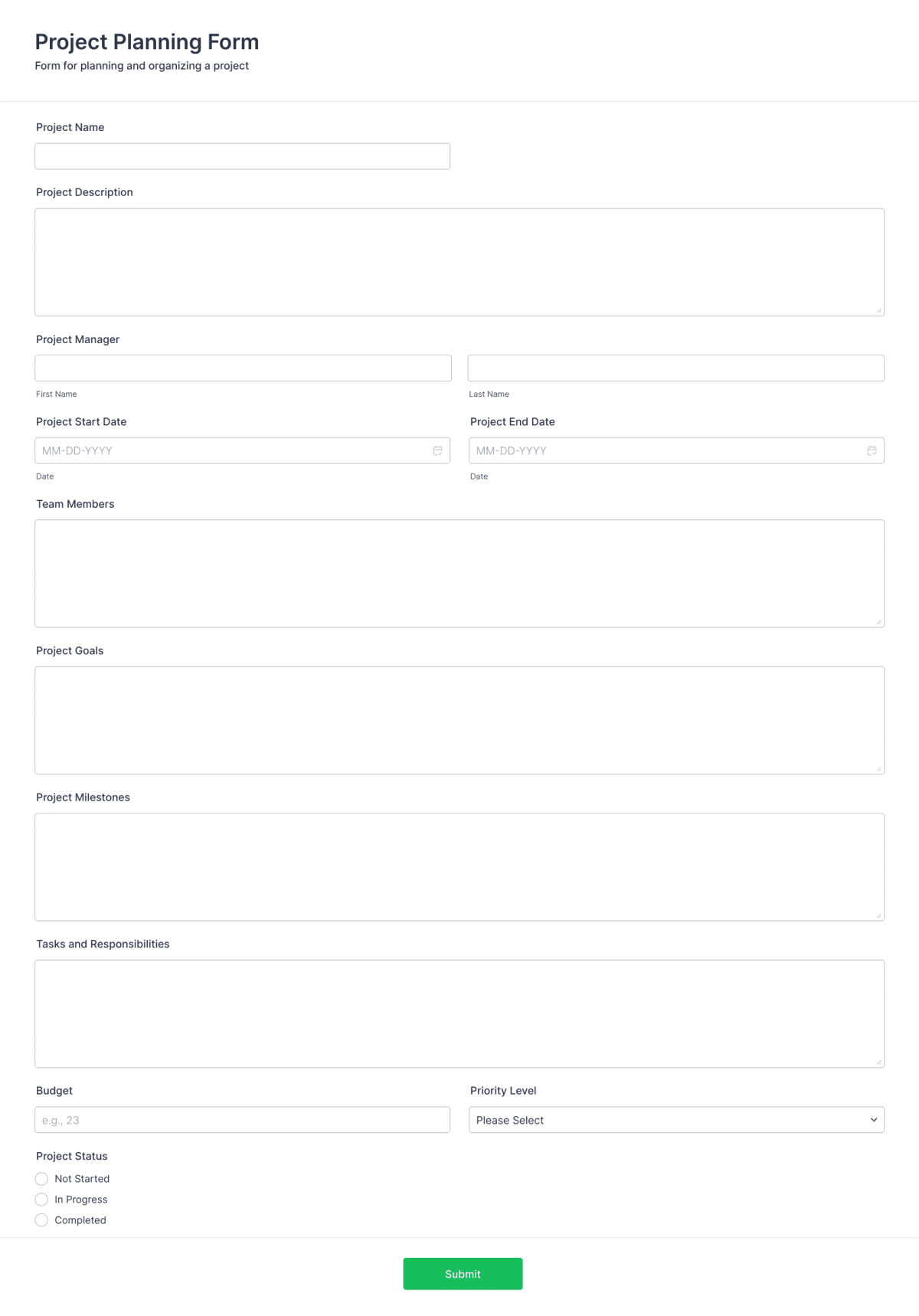Click the Project Start Date text field
Image resolution: width=919 pixels, height=1316 pixels.
[230, 450]
